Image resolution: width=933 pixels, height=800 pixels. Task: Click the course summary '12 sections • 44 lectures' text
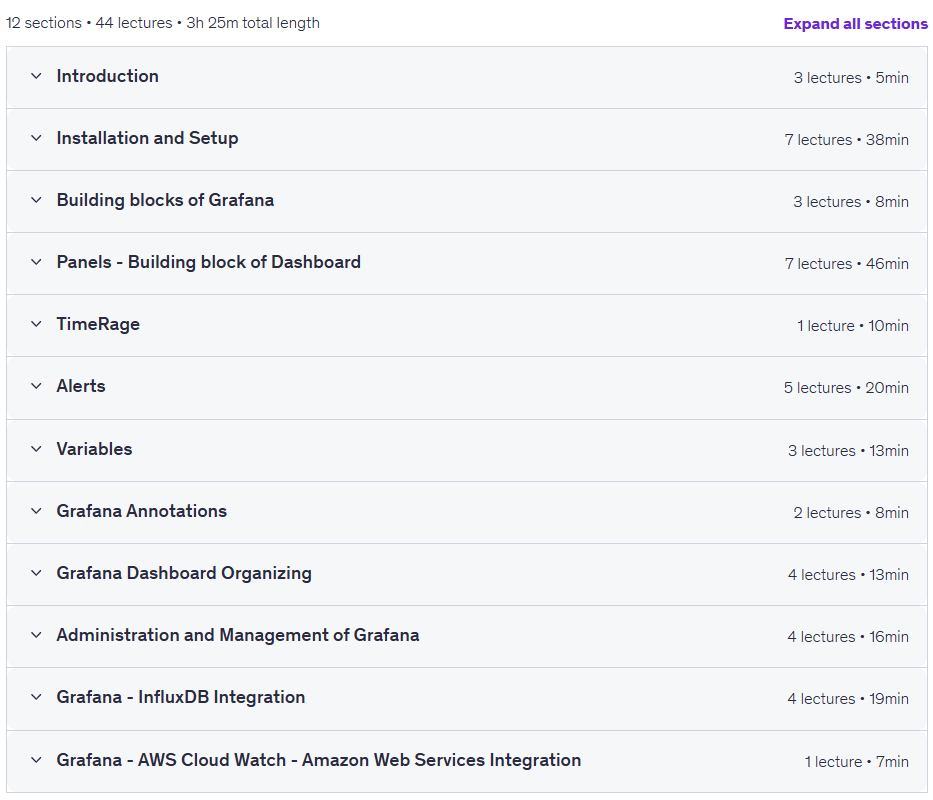click(89, 23)
